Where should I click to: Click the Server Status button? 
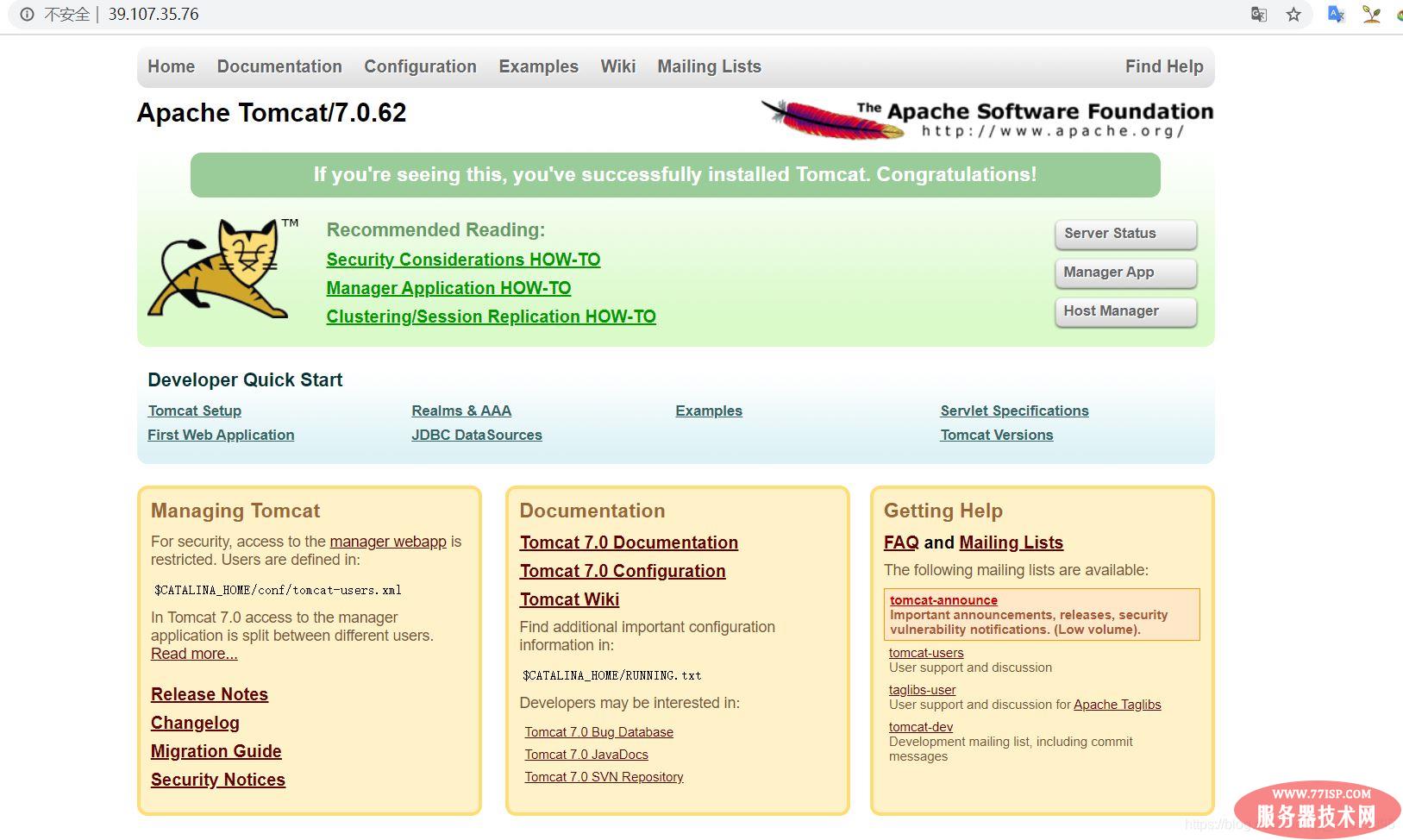[1125, 234]
